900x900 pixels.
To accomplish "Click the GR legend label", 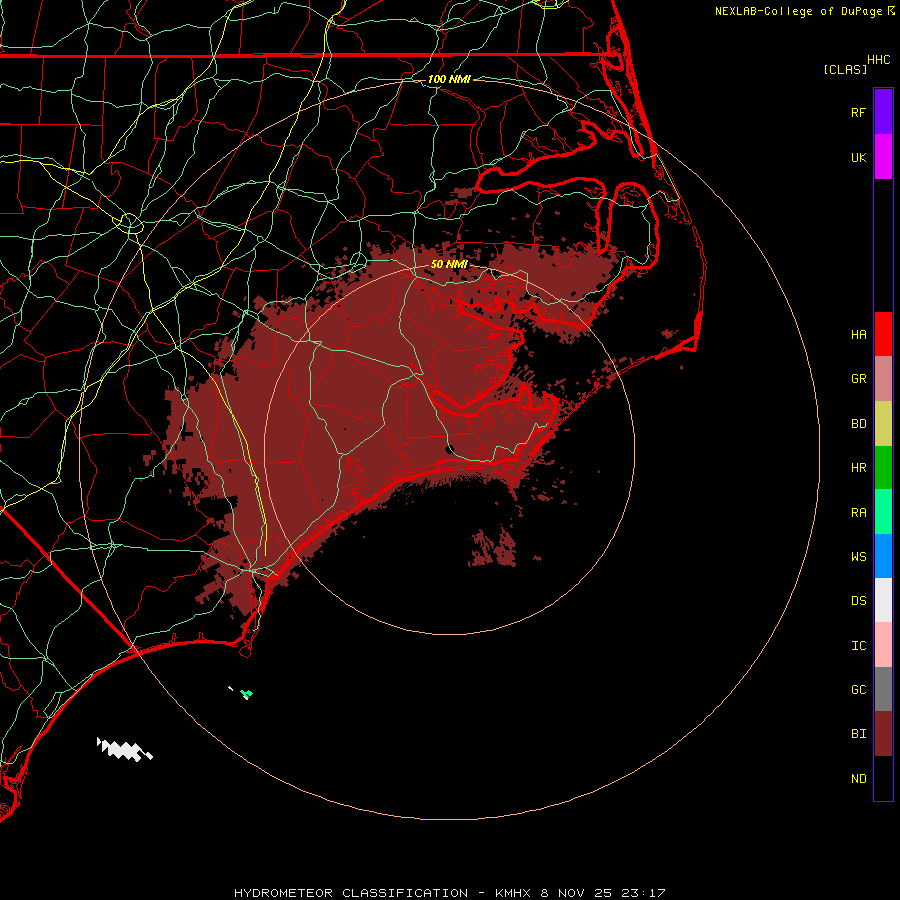I will (858, 379).
